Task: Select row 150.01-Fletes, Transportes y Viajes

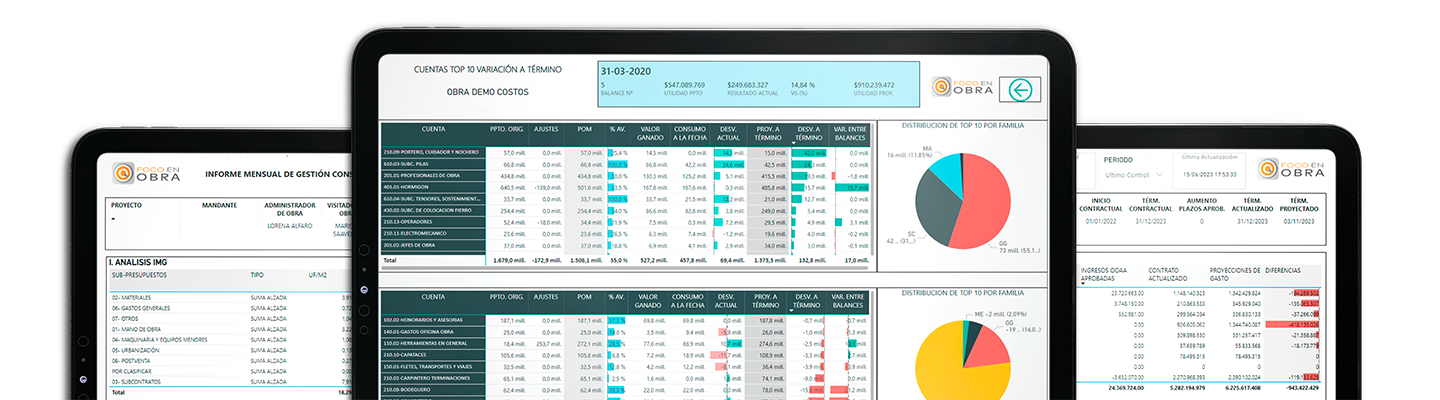Action: tap(625, 367)
